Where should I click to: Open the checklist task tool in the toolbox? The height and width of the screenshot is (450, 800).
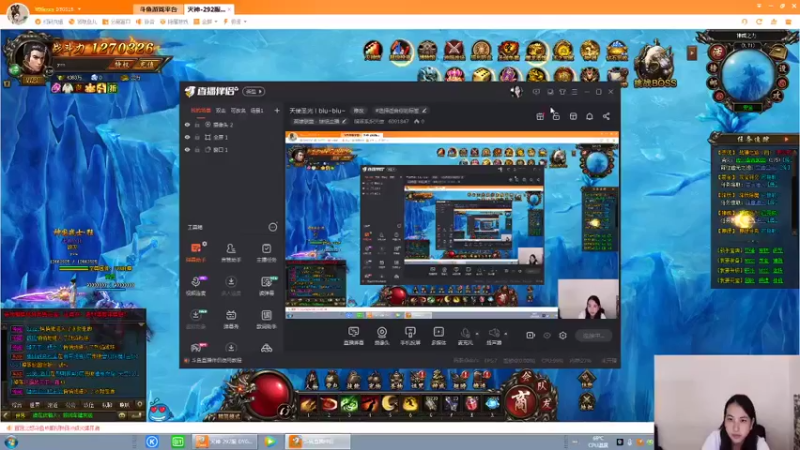tap(266, 252)
